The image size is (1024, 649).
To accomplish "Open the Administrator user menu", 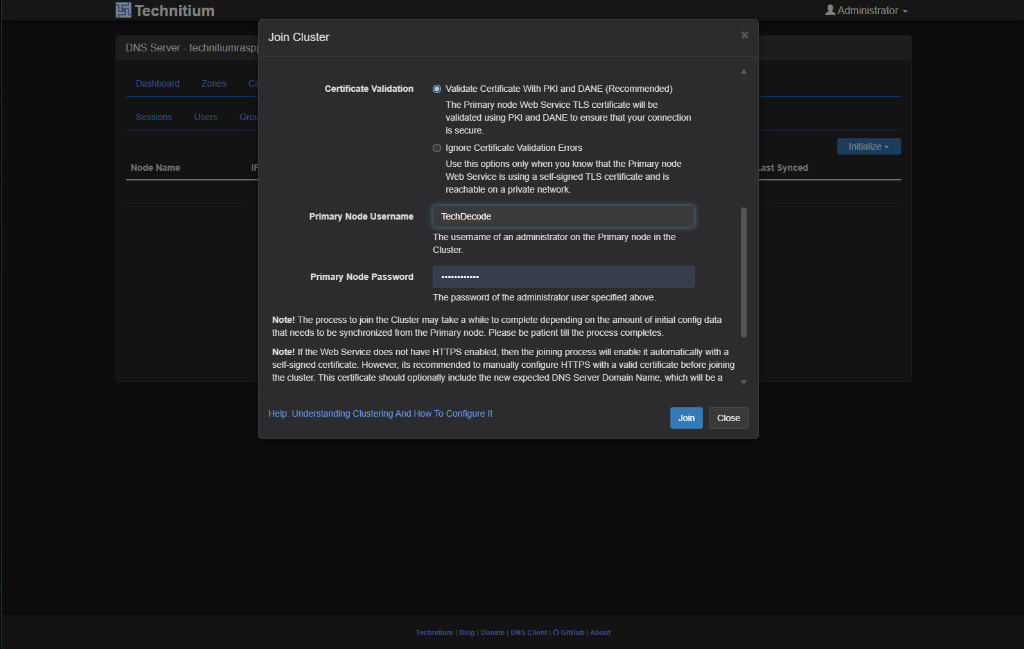I will 866,10.
